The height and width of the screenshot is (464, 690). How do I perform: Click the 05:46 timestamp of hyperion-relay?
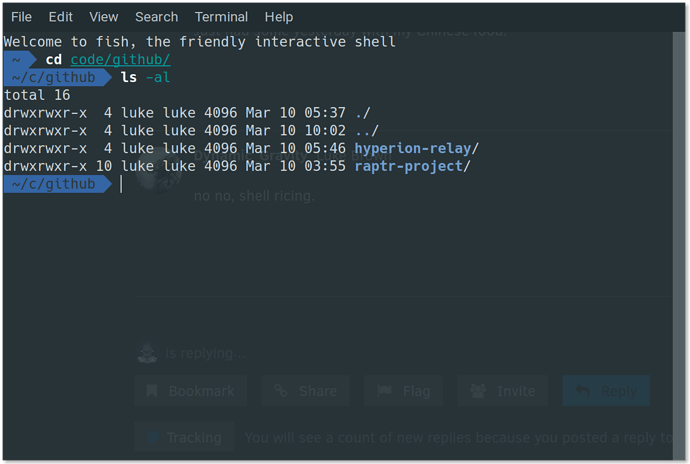(325, 148)
